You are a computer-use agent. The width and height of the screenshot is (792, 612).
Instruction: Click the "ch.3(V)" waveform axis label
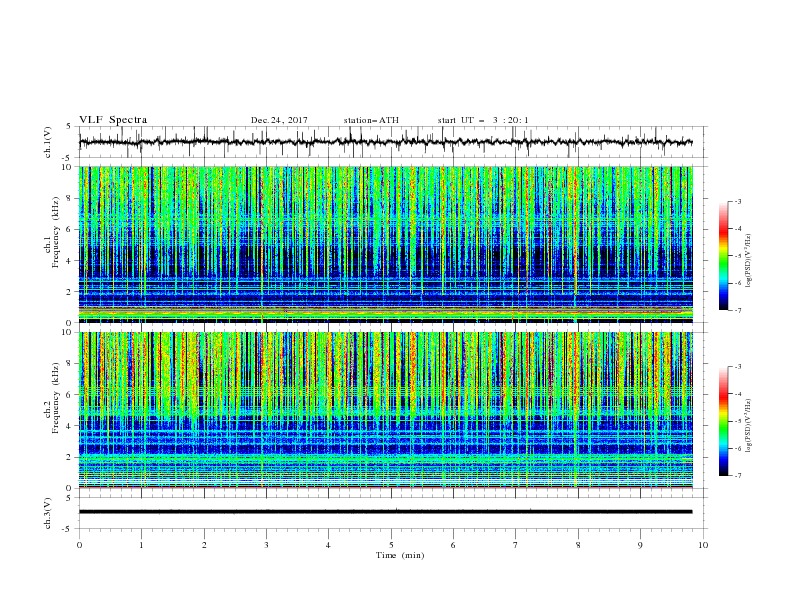(x=48, y=513)
